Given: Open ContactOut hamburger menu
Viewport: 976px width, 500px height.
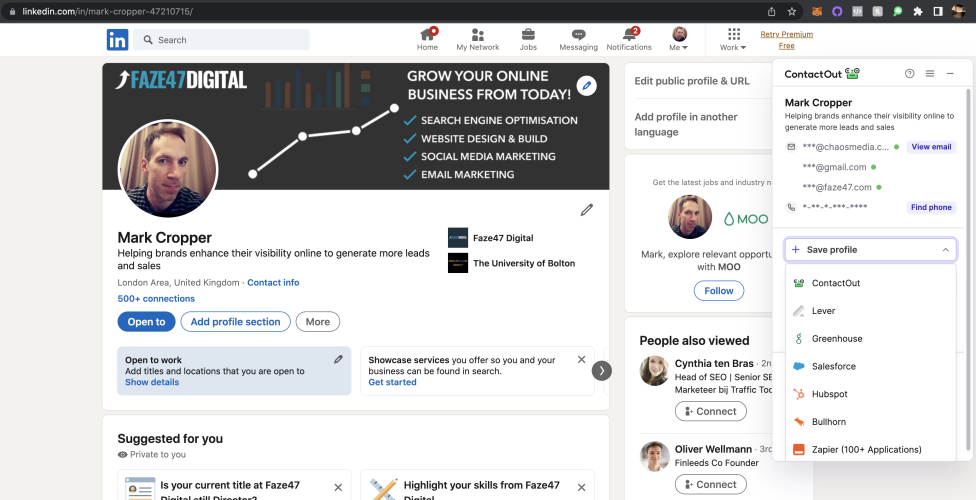Looking at the screenshot, I should pyautogui.click(x=930, y=73).
